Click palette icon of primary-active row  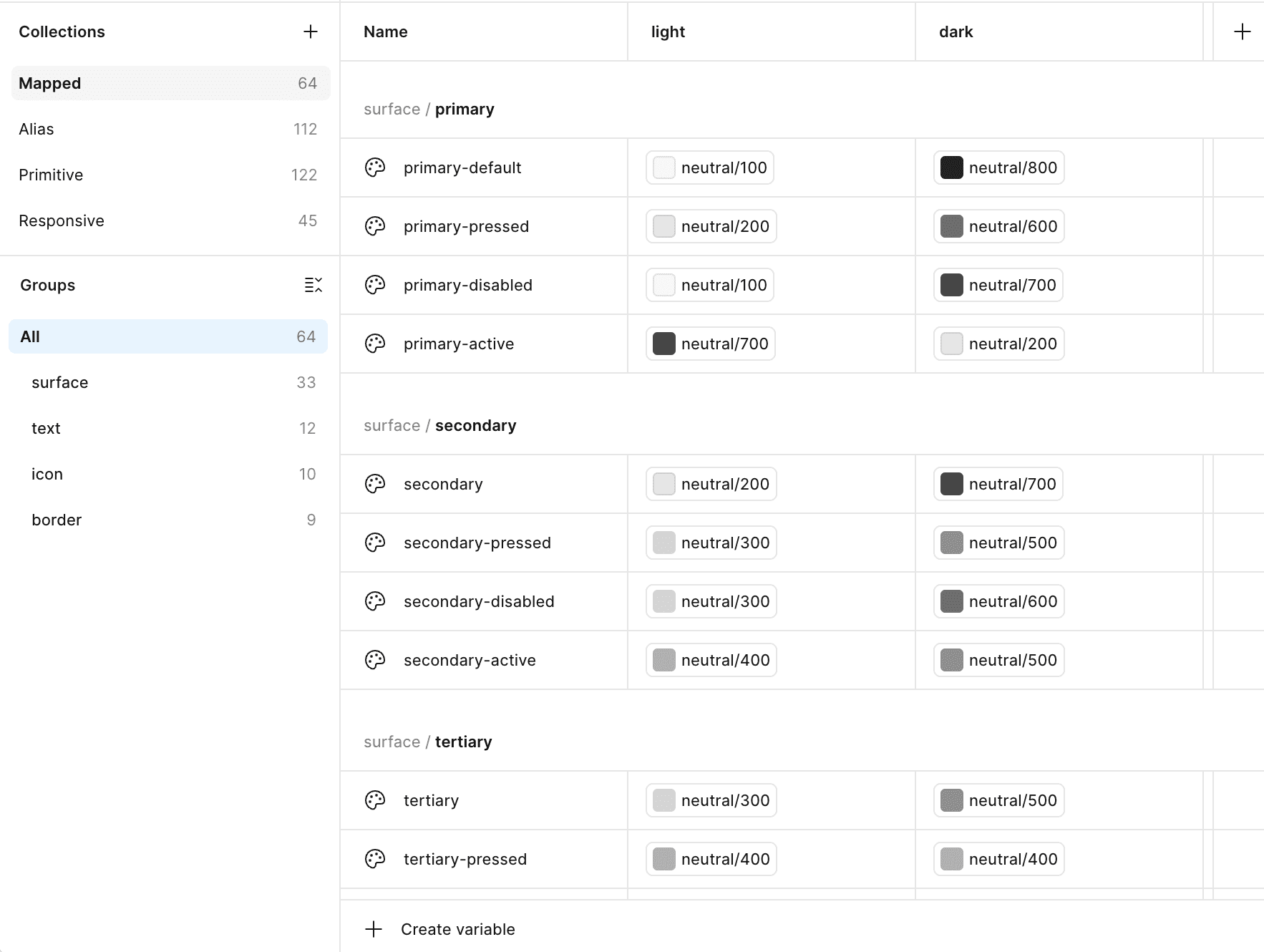click(375, 344)
